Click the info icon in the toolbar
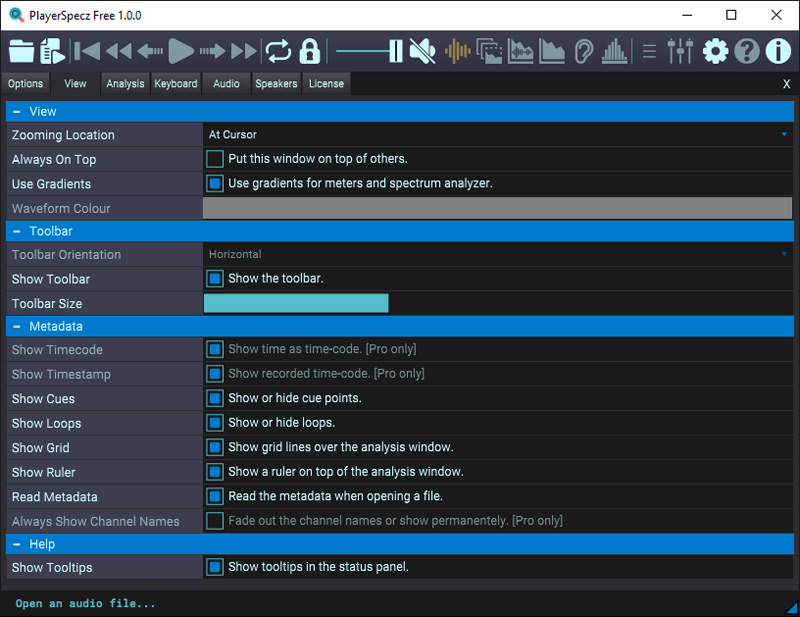800x617 pixels. point(778,51)
